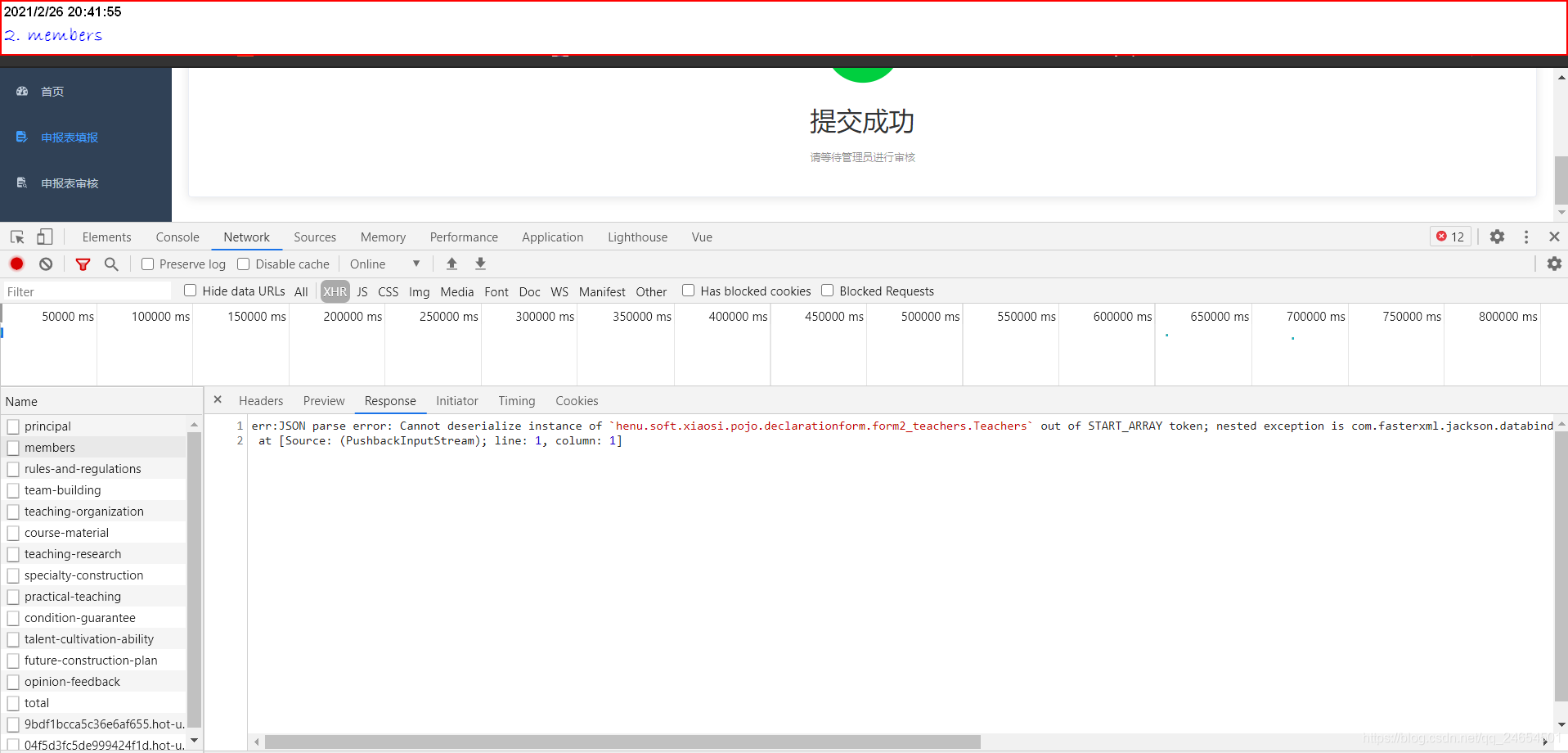Image resolution: width=1568 pixels, height=753 pixels.
Task: Click the network Filter text field
Action: point(87,291)
